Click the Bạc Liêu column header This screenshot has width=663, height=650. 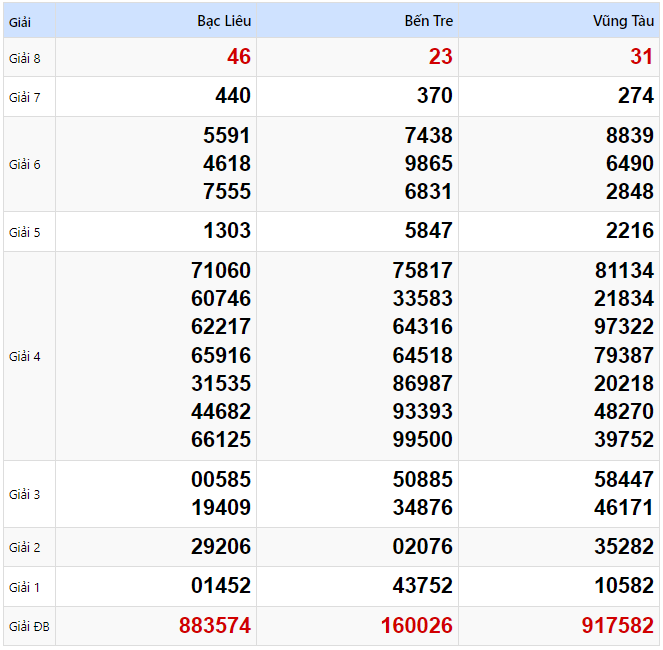pyautogui.click(x=224, y=21)
